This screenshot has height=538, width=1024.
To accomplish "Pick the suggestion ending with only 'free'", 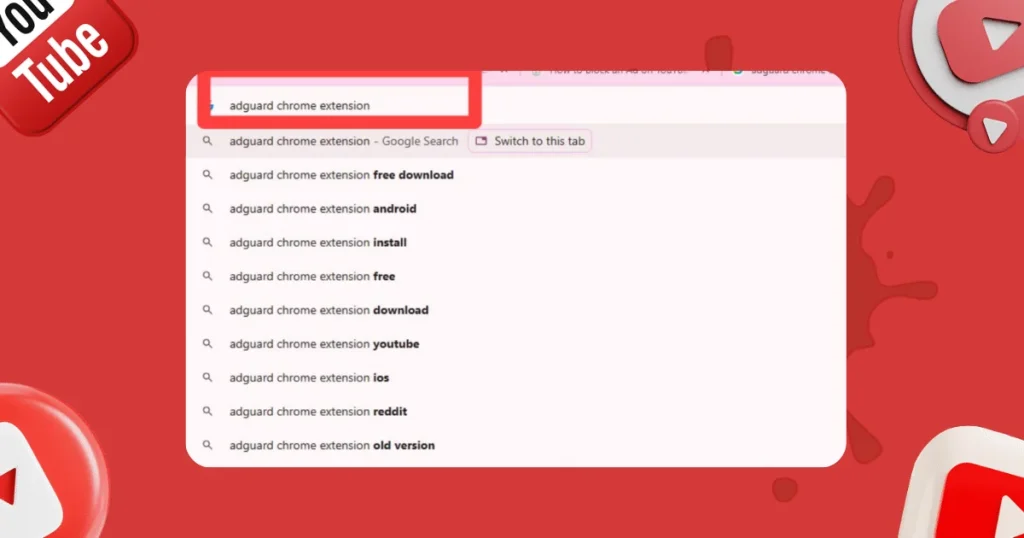I will coord(312,276).
